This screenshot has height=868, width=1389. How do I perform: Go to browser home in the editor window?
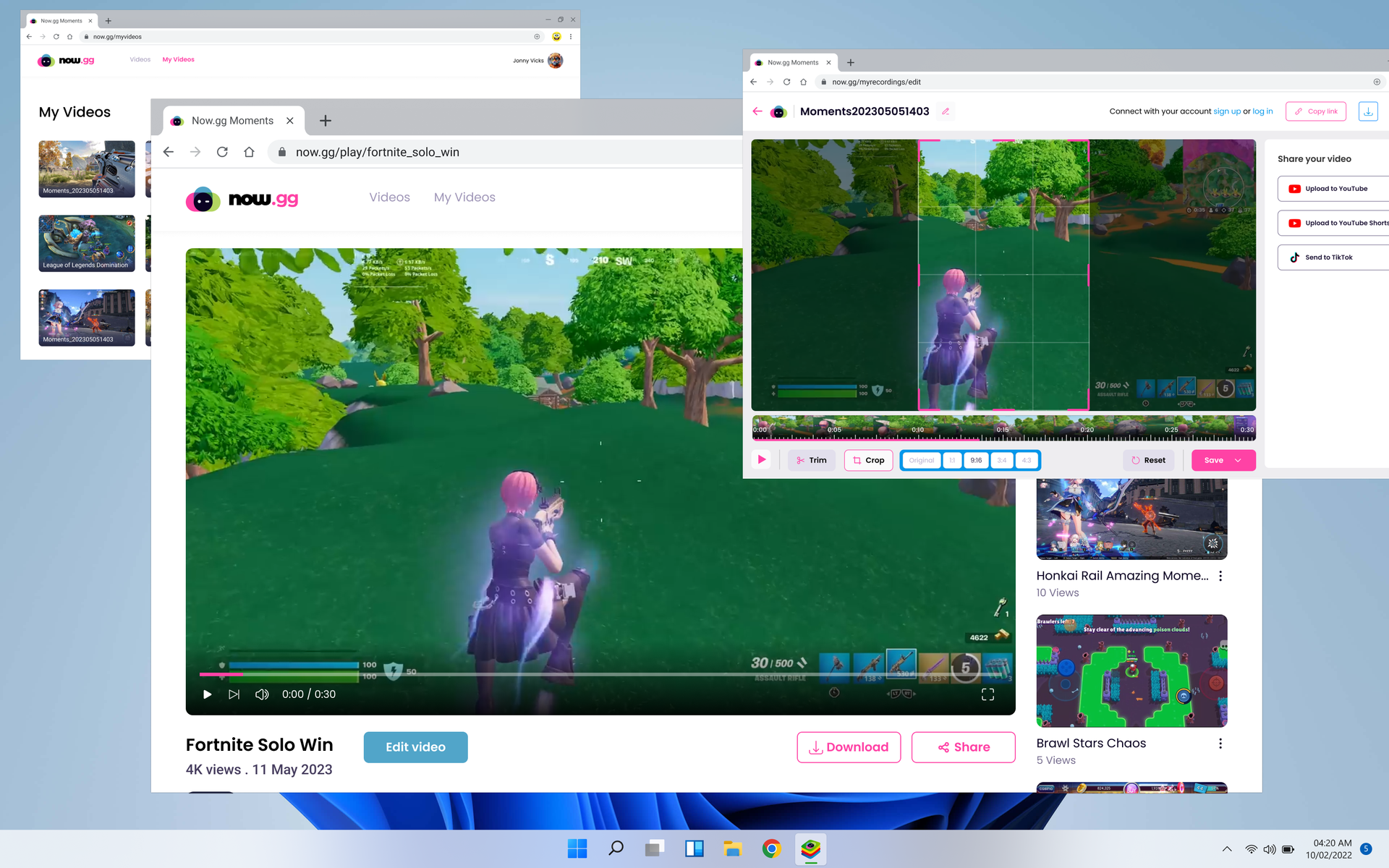click(804, 82)
